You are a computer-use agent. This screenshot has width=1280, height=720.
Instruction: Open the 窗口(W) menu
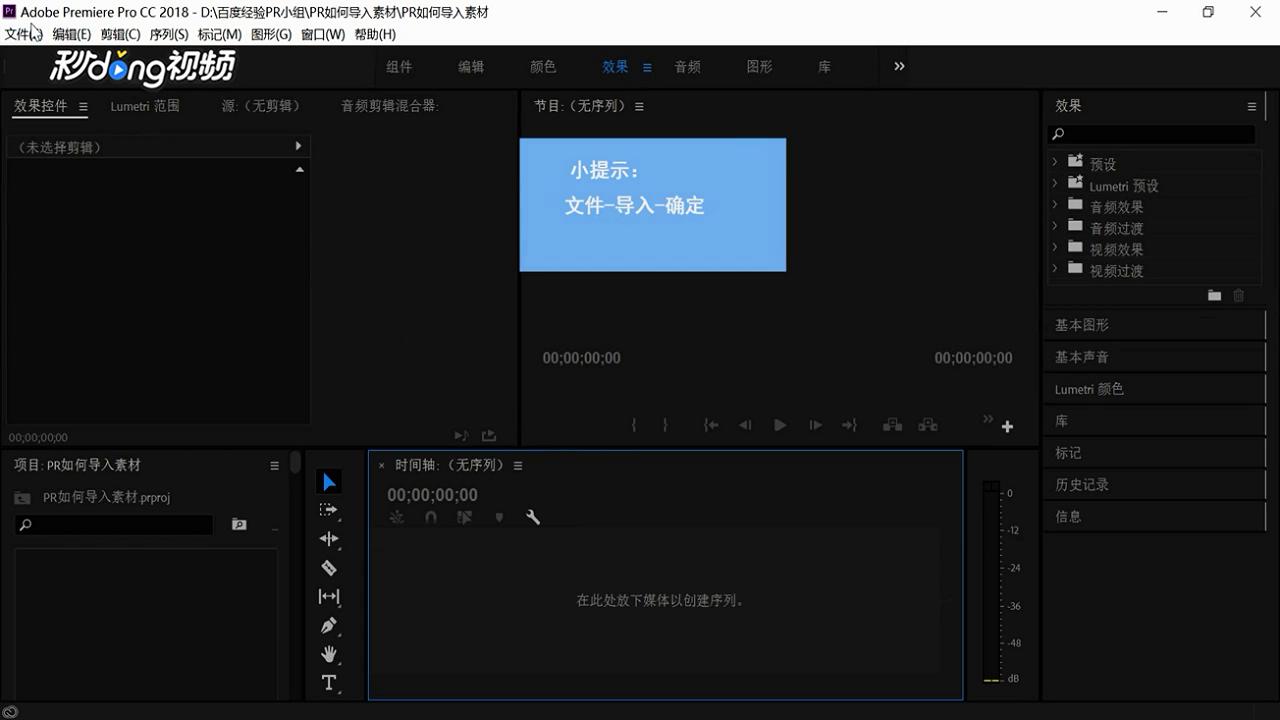pyautogui.click(x=323, y=34)
